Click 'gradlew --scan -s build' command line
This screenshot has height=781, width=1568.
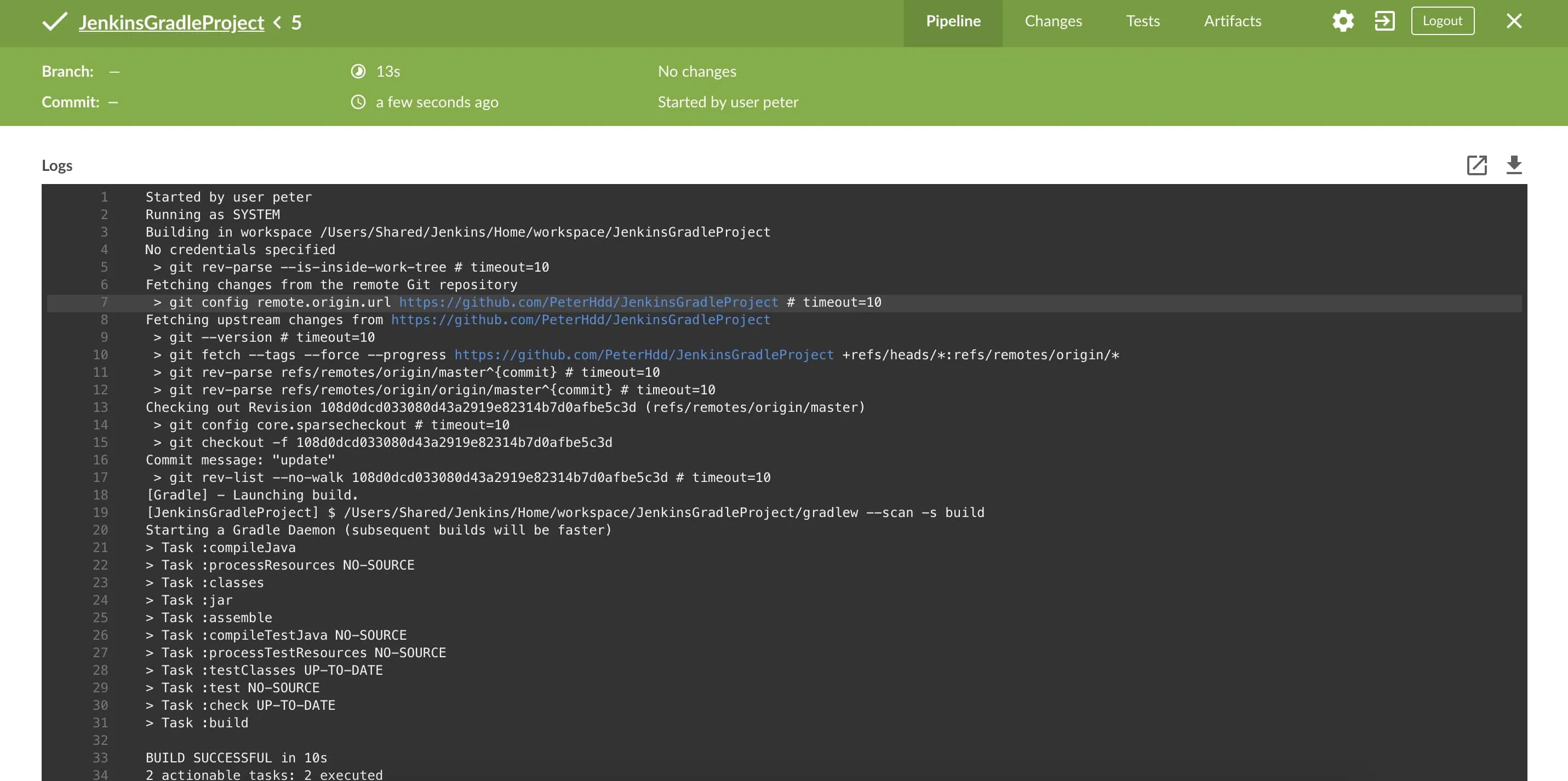(x=565, y=513)
